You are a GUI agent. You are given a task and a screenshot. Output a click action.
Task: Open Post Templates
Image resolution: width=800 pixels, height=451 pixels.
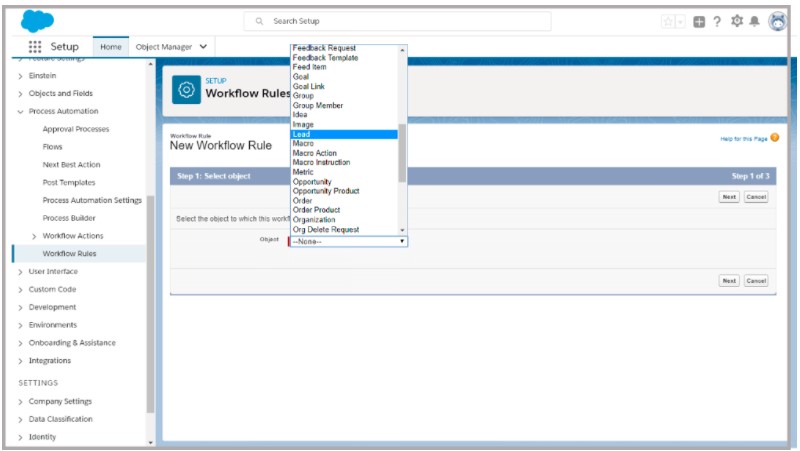click(x=69, y=182)
